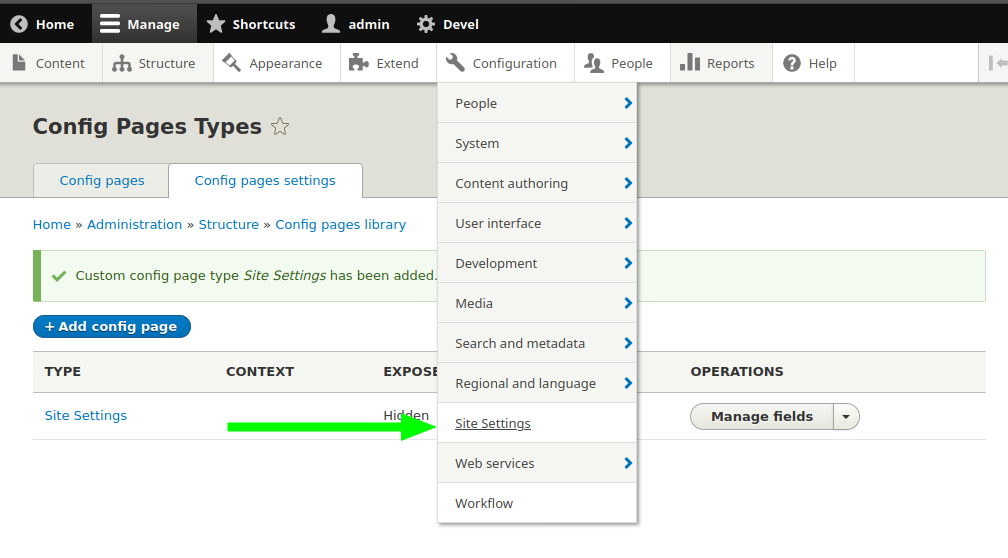
Task: Open Site Settings in Configuration menu
Action: pos(493,424)
